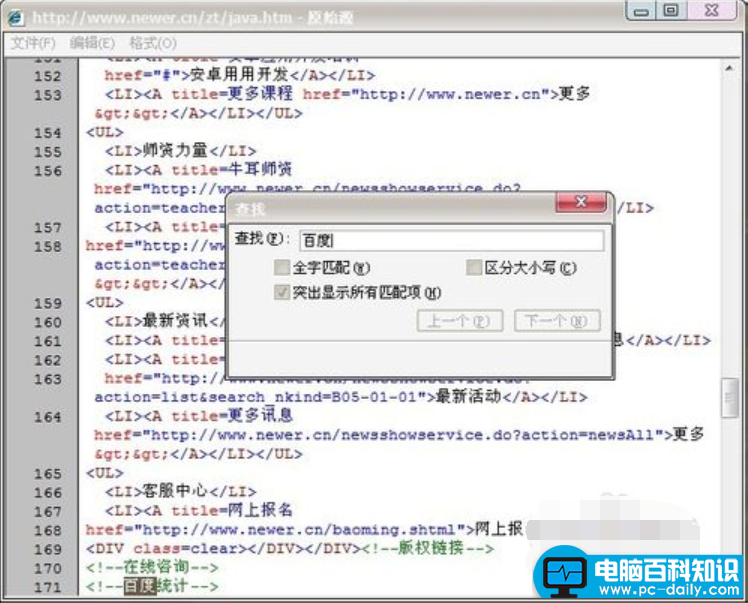Click the 安卓用用开发 text on line 152

click(239, 75)
